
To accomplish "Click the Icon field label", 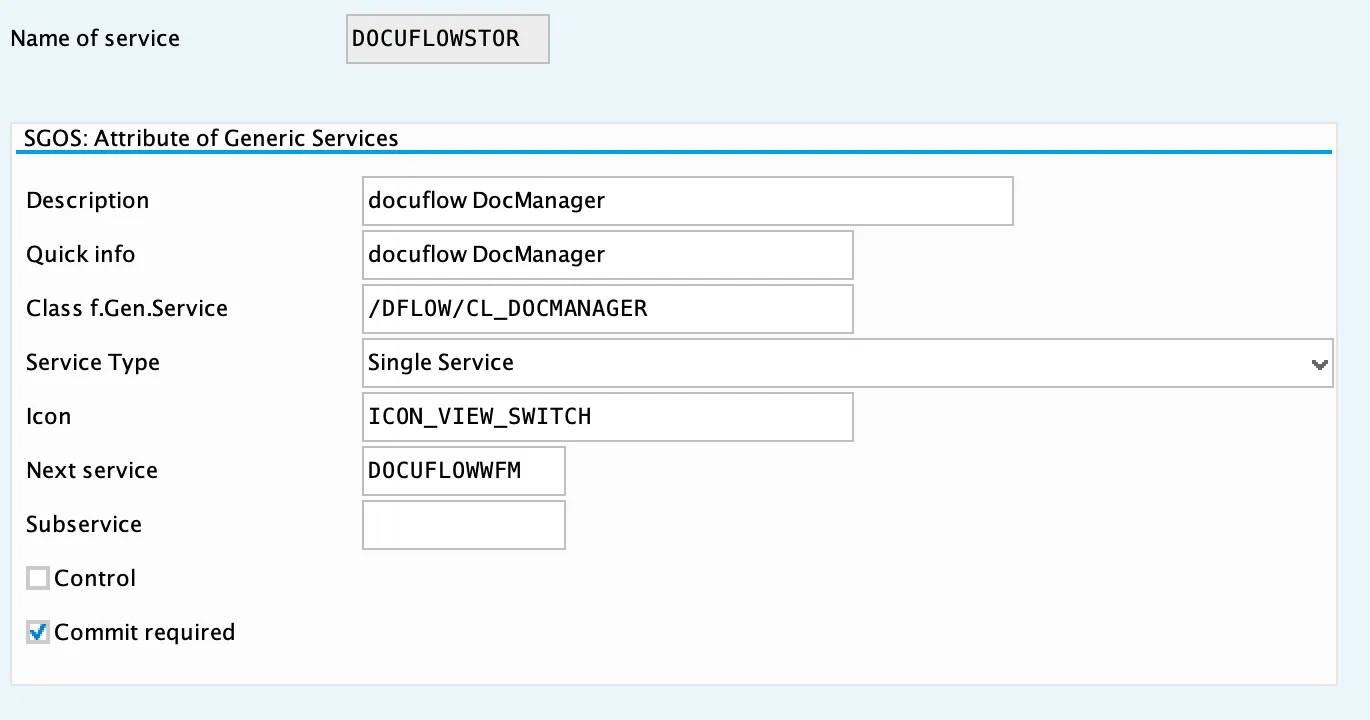I will coord(49,417).
